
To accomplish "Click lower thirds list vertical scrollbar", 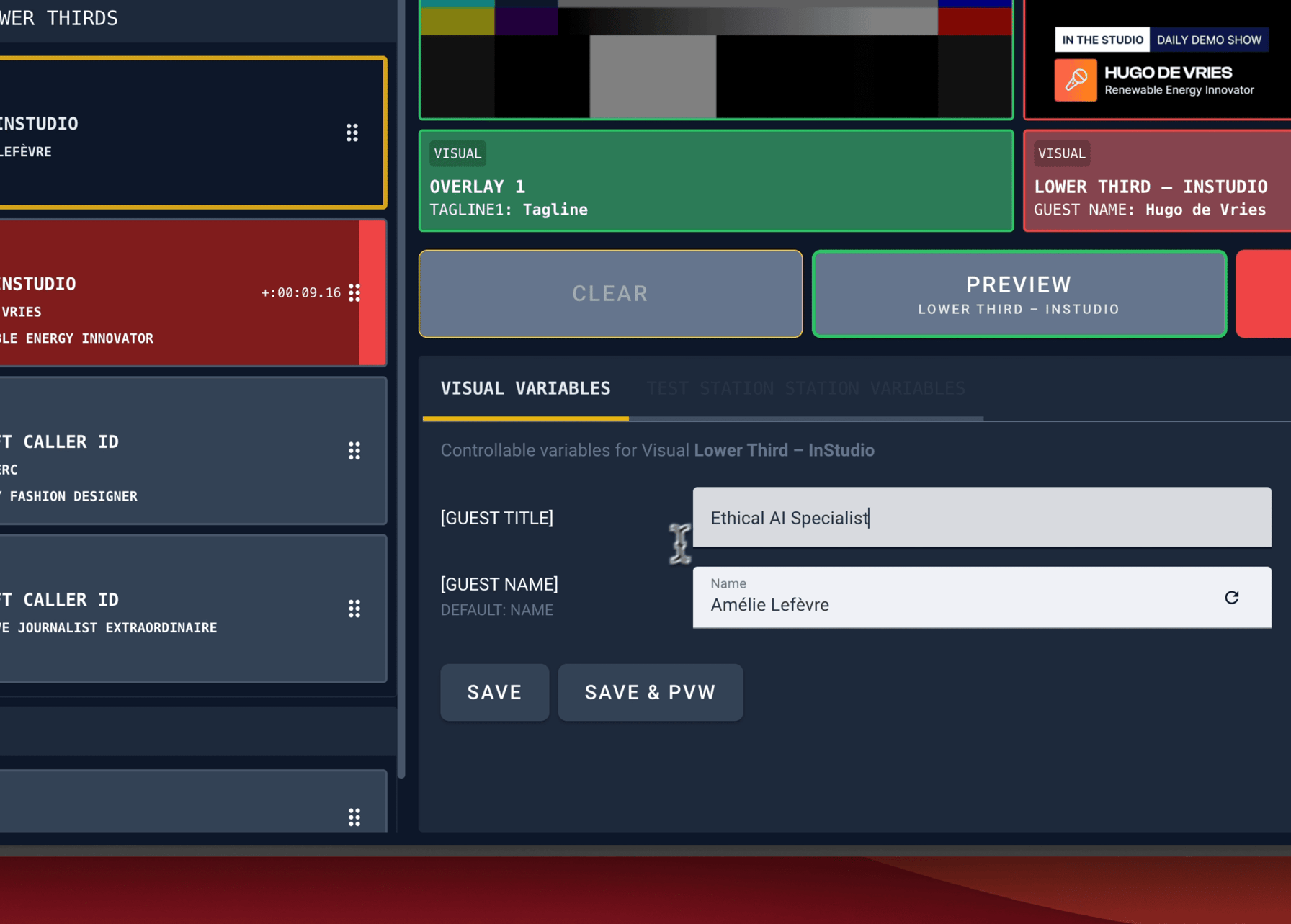I will pos(401,389).
